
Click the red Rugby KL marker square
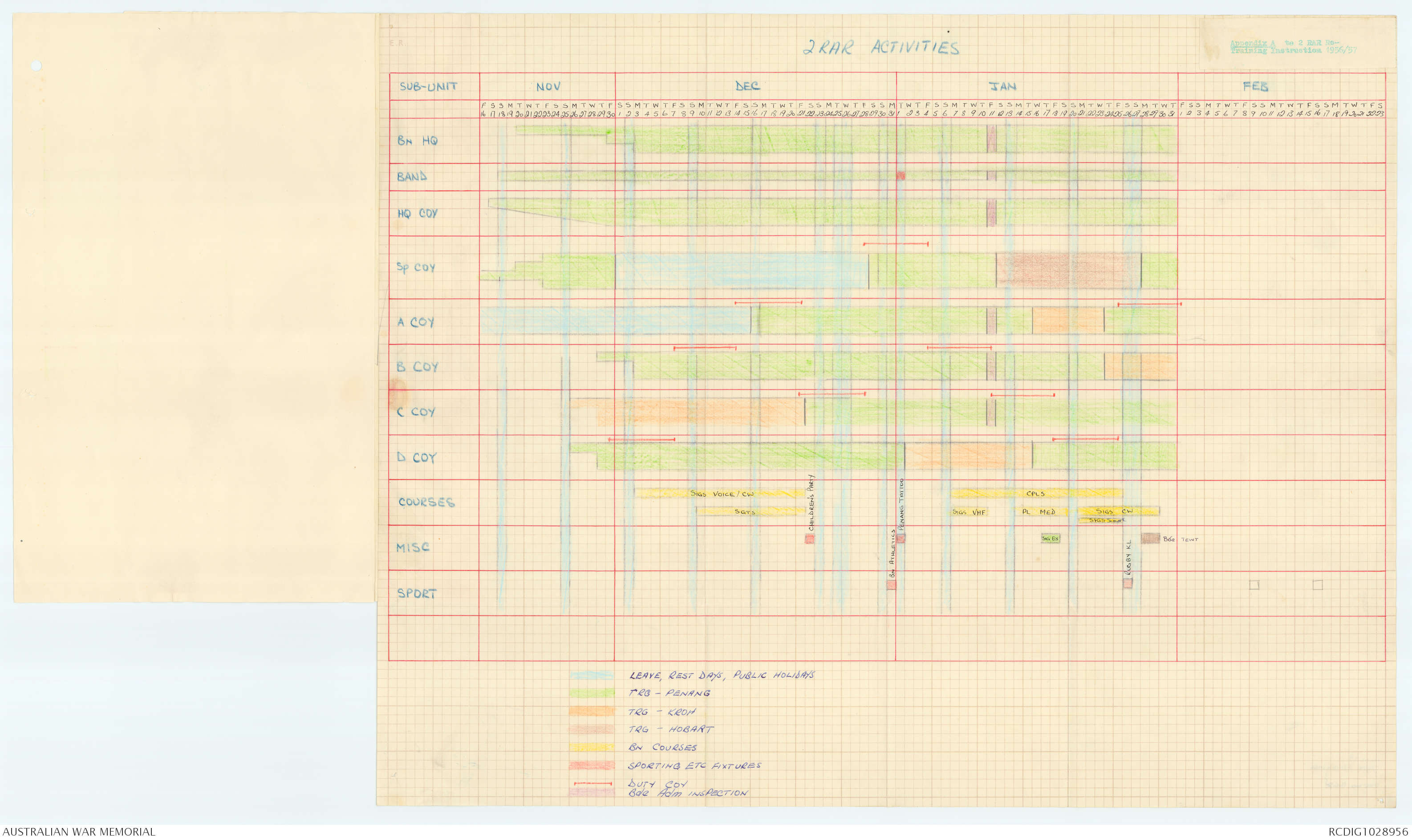1128,582
